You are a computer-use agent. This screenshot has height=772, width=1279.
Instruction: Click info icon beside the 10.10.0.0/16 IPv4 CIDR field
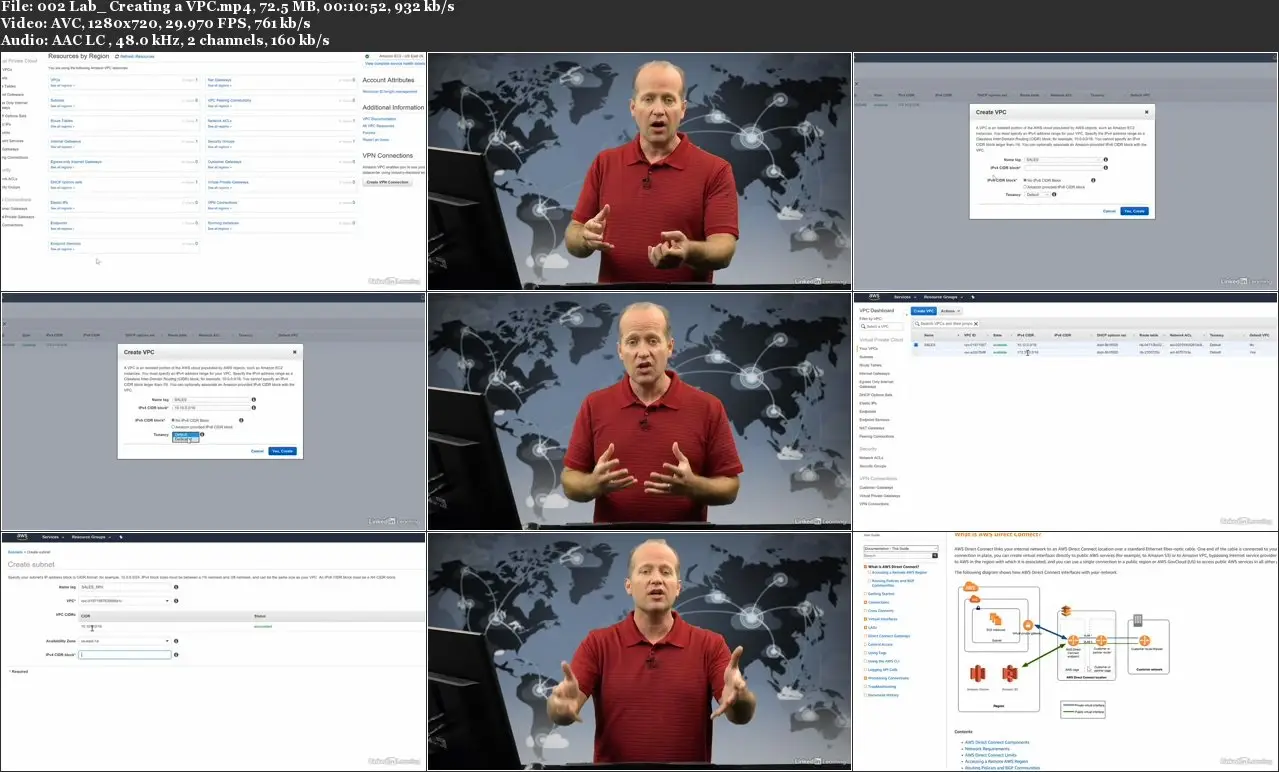click(x=254, y=407)
